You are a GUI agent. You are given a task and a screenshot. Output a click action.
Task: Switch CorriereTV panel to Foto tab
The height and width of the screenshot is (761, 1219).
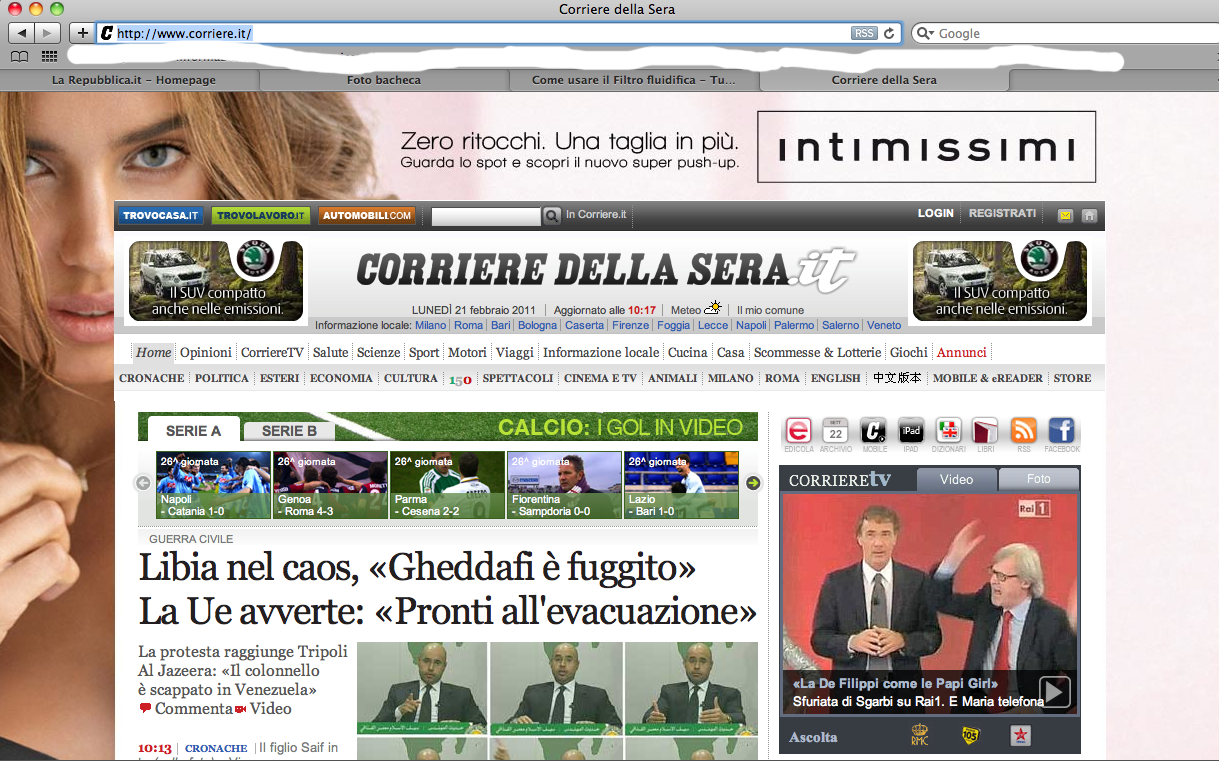click(1039, 479)
